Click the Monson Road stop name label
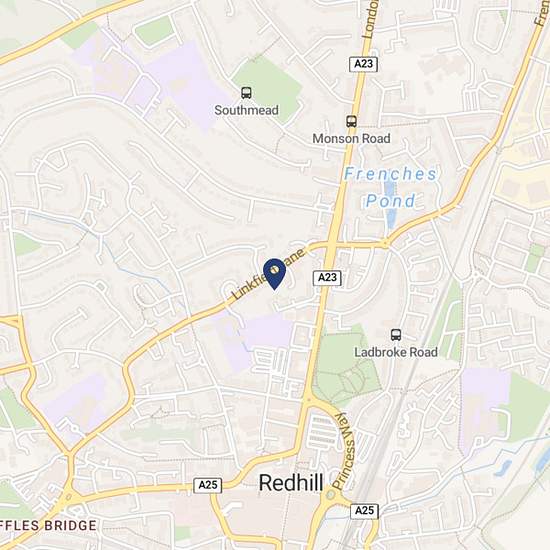The width and height of the screenshot is (550, 550). (x=351, y=139)
